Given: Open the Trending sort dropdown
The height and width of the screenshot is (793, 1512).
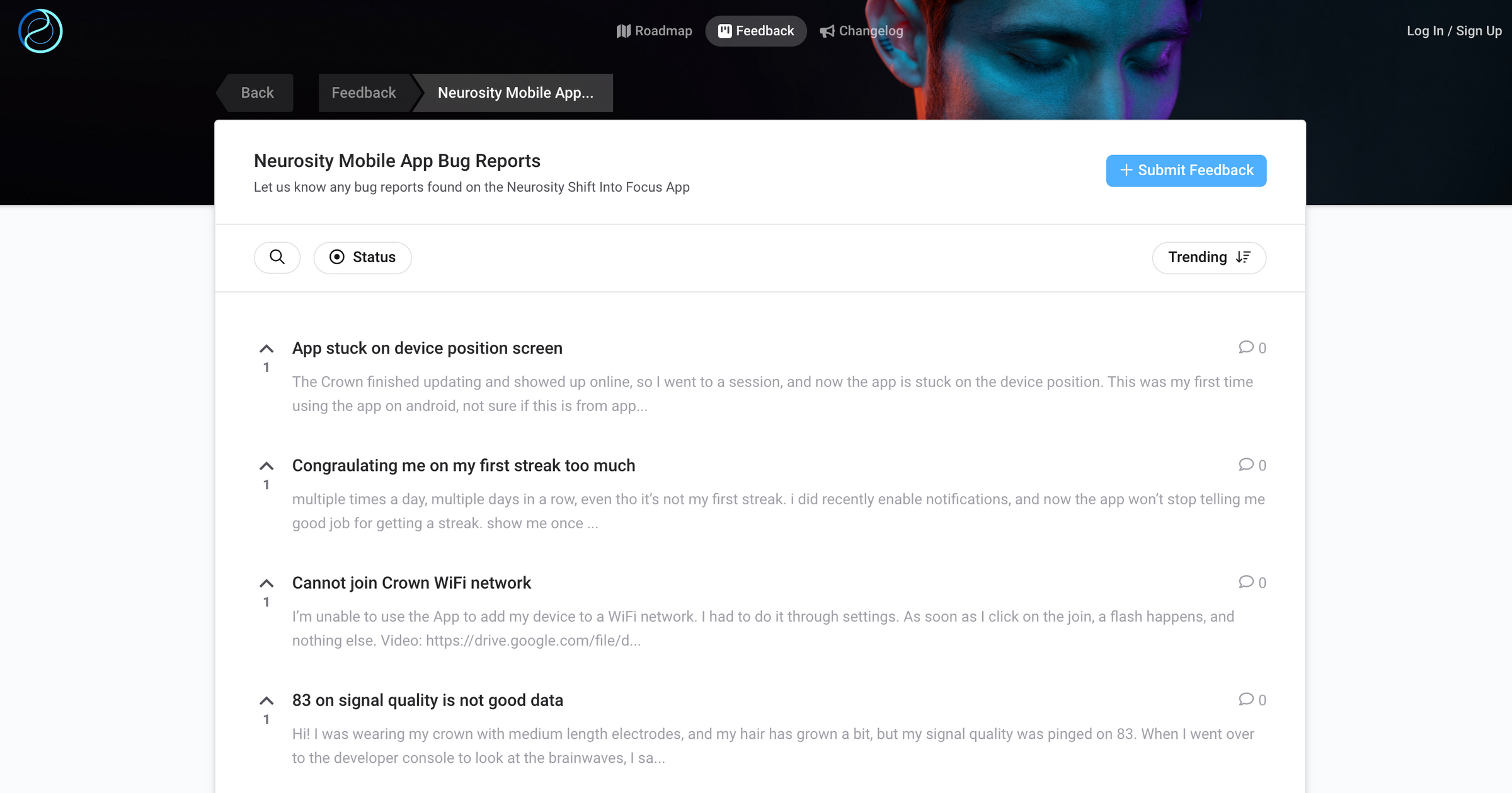Looking at the screenshot, I should [x=1208, y=257].
